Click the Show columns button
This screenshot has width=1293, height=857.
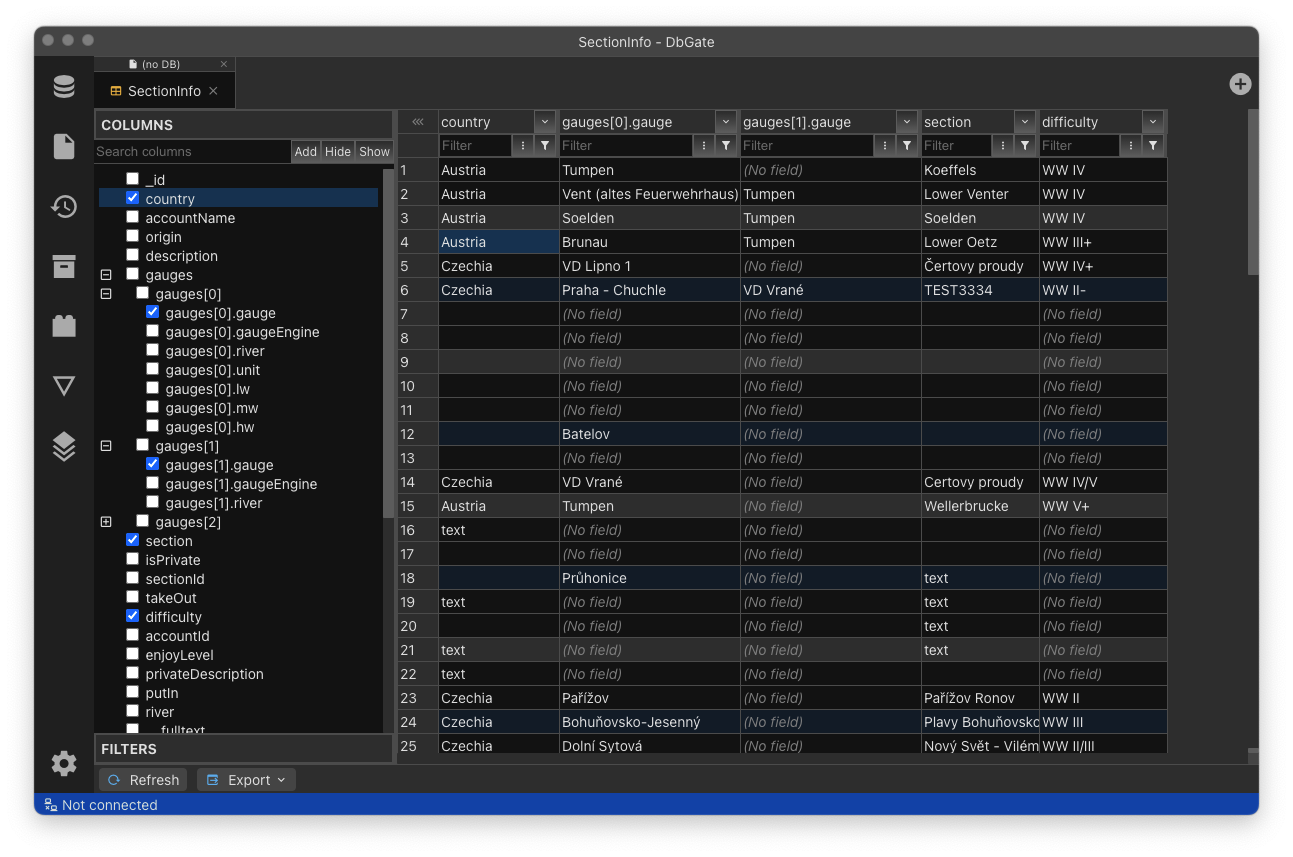(x=375, y=152)
